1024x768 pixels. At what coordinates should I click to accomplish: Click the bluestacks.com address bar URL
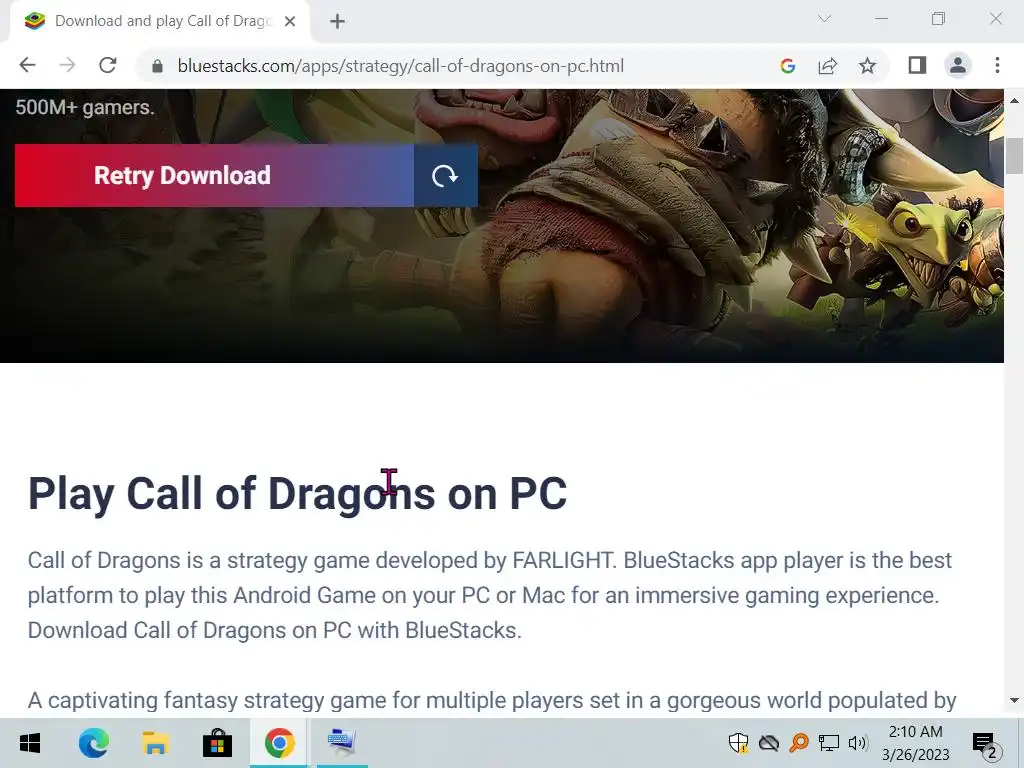400,66
